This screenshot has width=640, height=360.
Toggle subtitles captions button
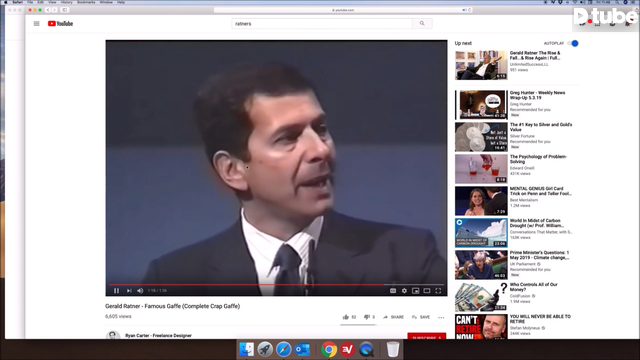393,291
